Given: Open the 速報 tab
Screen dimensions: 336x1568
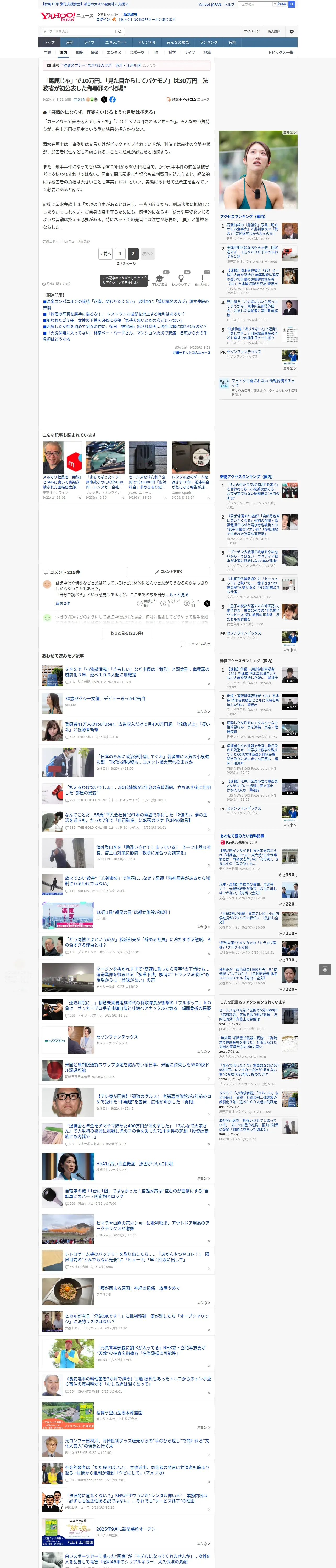Looking at the screenshot, I should click(x=69, y=43).
